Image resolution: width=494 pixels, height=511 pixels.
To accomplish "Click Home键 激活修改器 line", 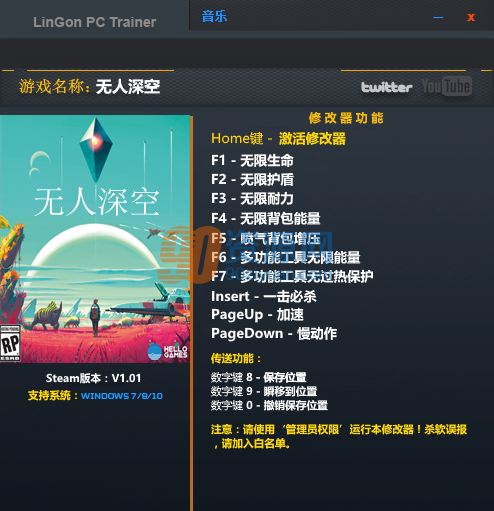I will (x=278, y=139).
